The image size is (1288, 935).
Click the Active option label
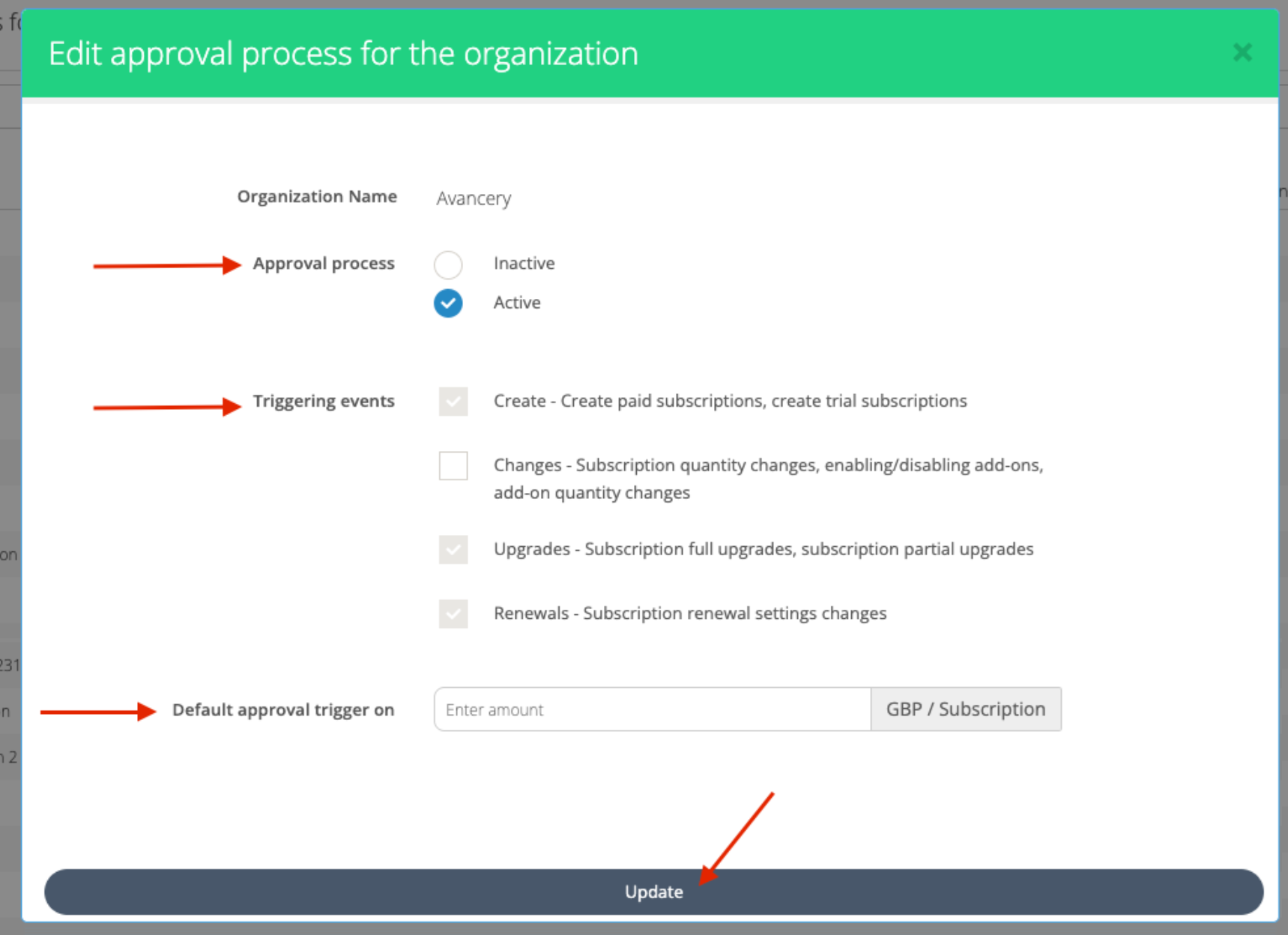(x=516, y=303)
